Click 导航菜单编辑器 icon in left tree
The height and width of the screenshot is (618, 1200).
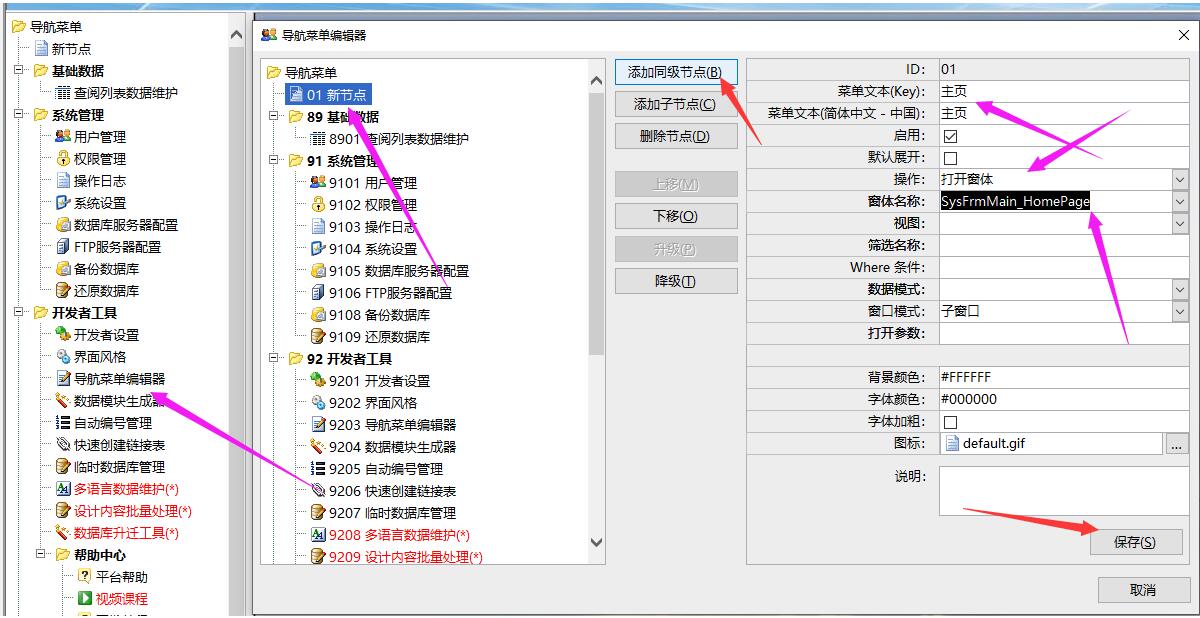coord(63,379)
